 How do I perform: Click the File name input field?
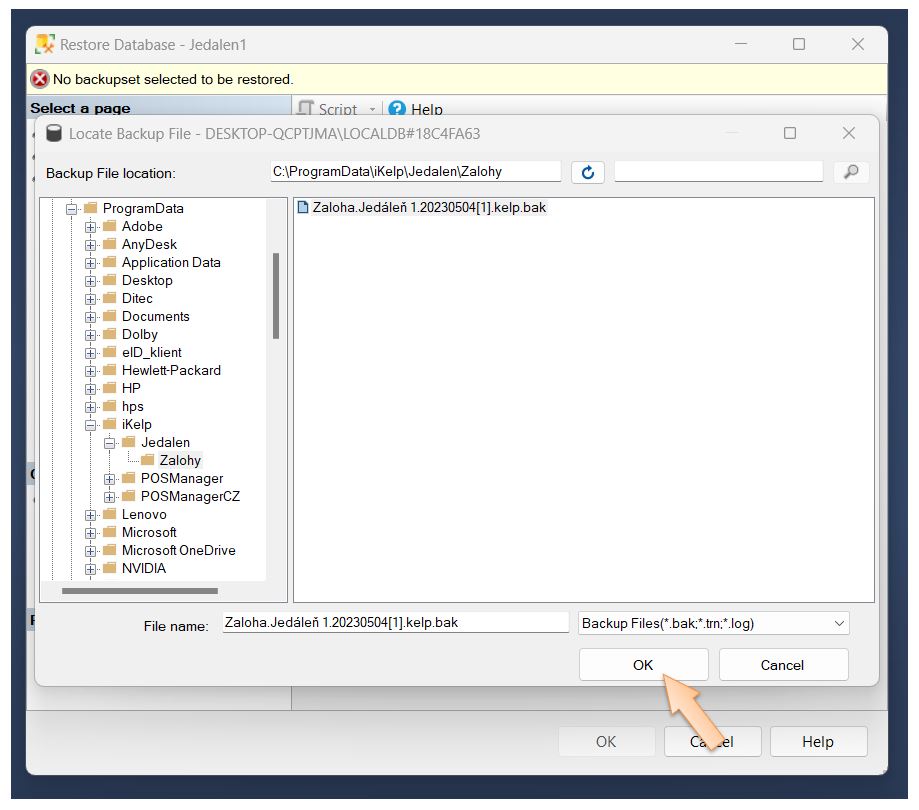coord(395,622)
